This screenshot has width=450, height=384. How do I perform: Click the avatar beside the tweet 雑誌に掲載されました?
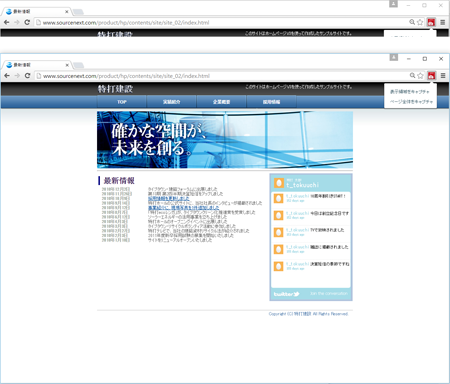click(278, 249)
